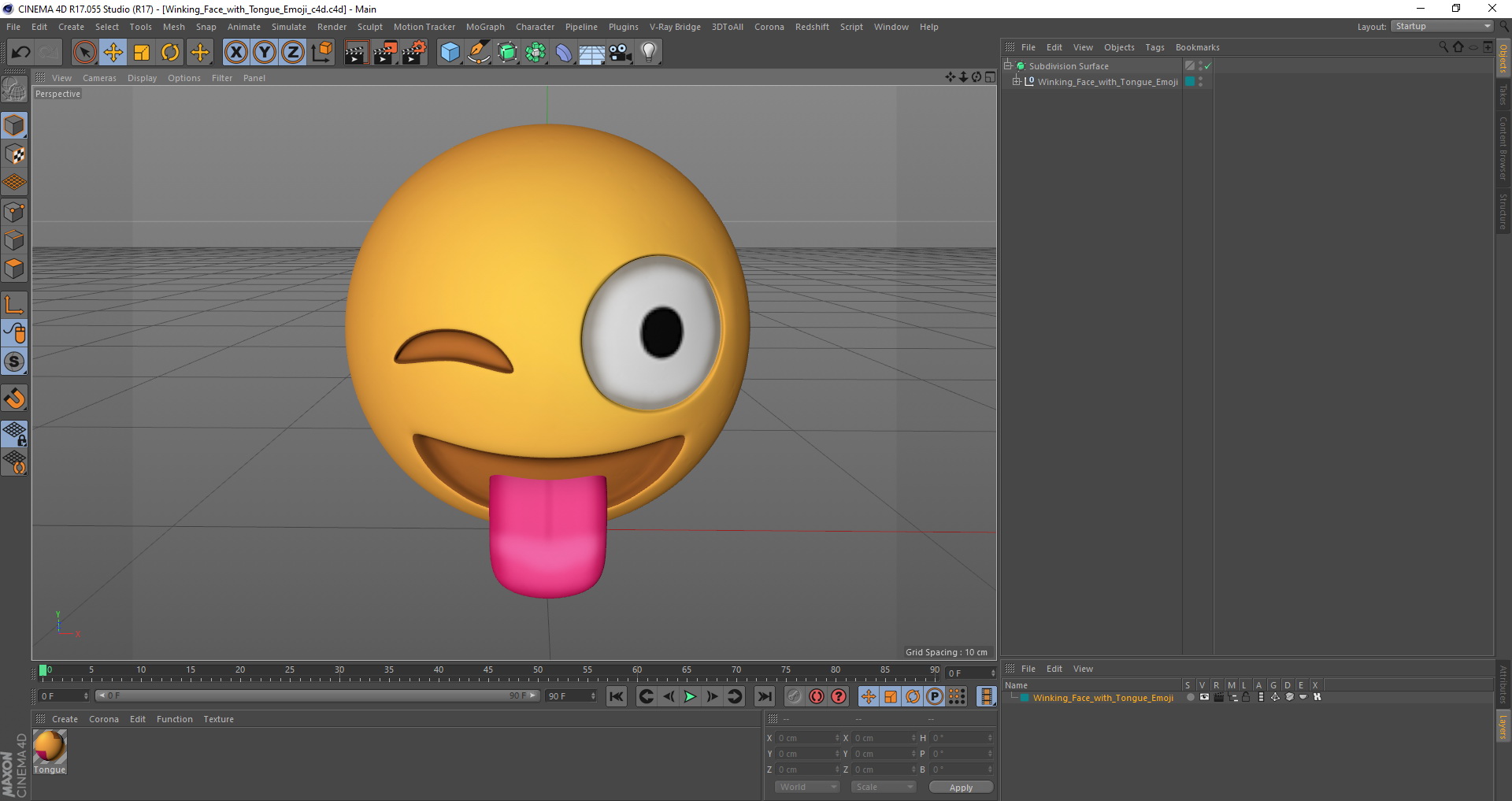Screen dimensions: 1512x801
Task: Open material manager Texture menu
Action: 218,719
